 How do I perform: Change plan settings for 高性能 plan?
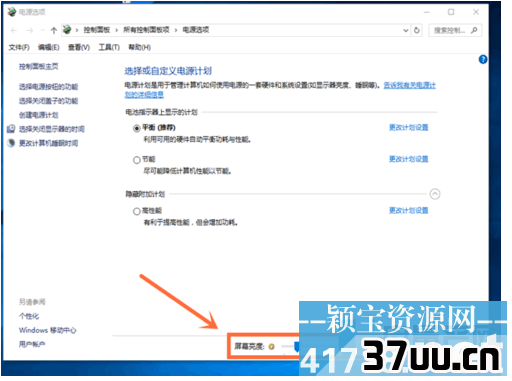click(x=409, y=211)
